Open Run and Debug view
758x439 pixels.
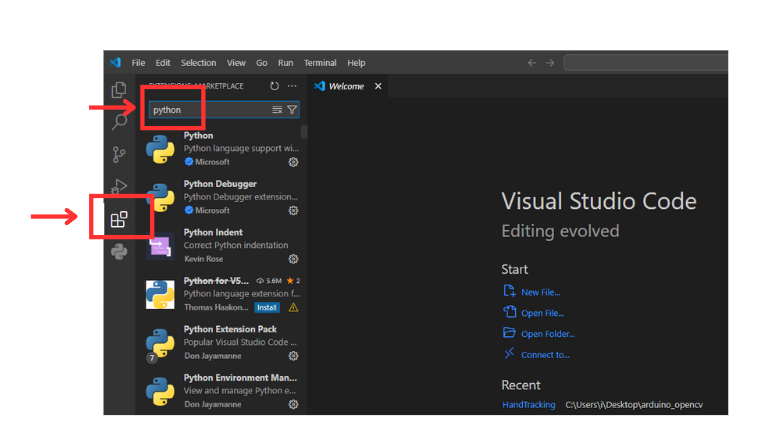tap(119, 186)
